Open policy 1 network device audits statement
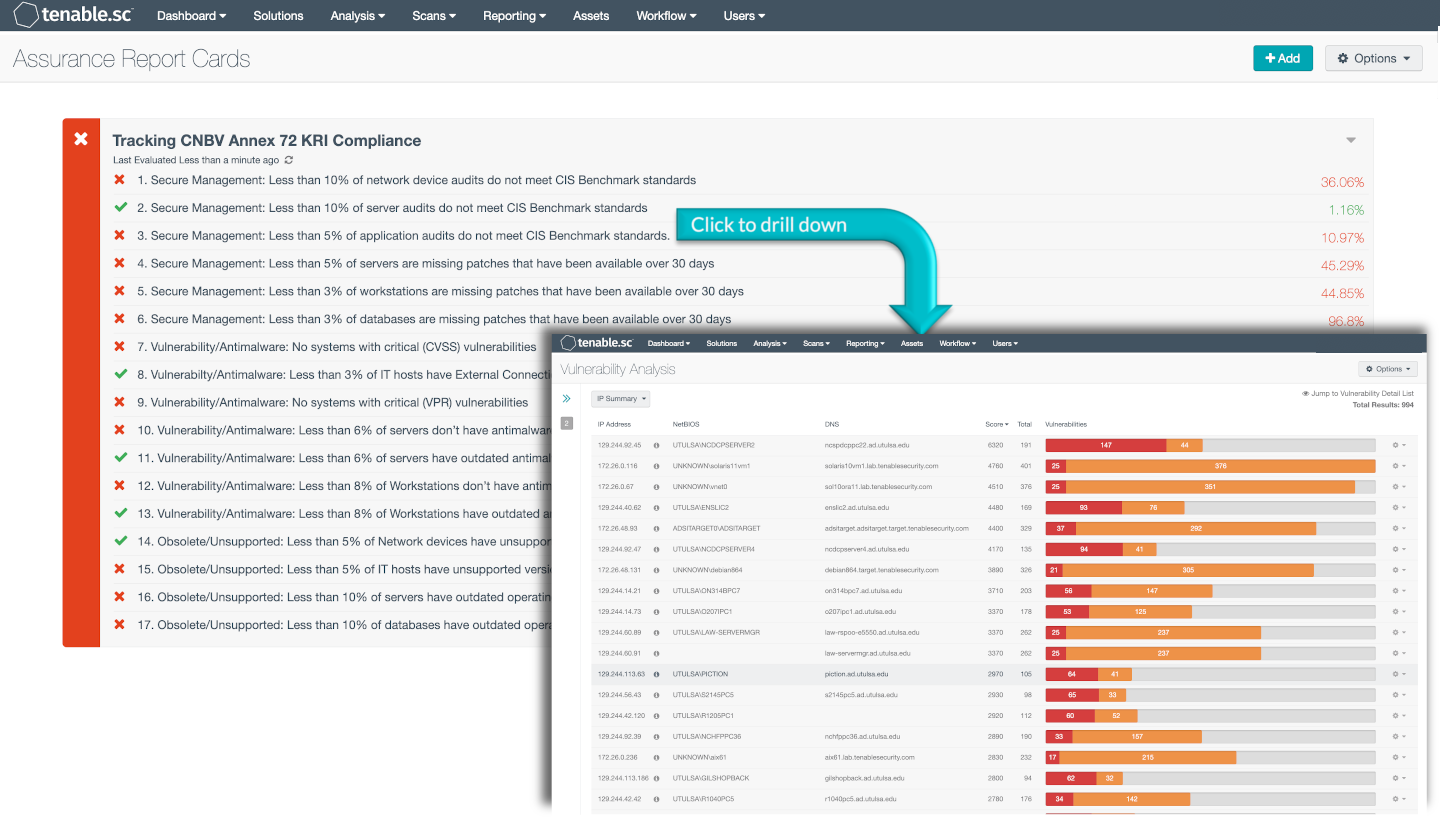Image resolution: width=1440 pixels, height=820 pixels. [x=416, y=180]
